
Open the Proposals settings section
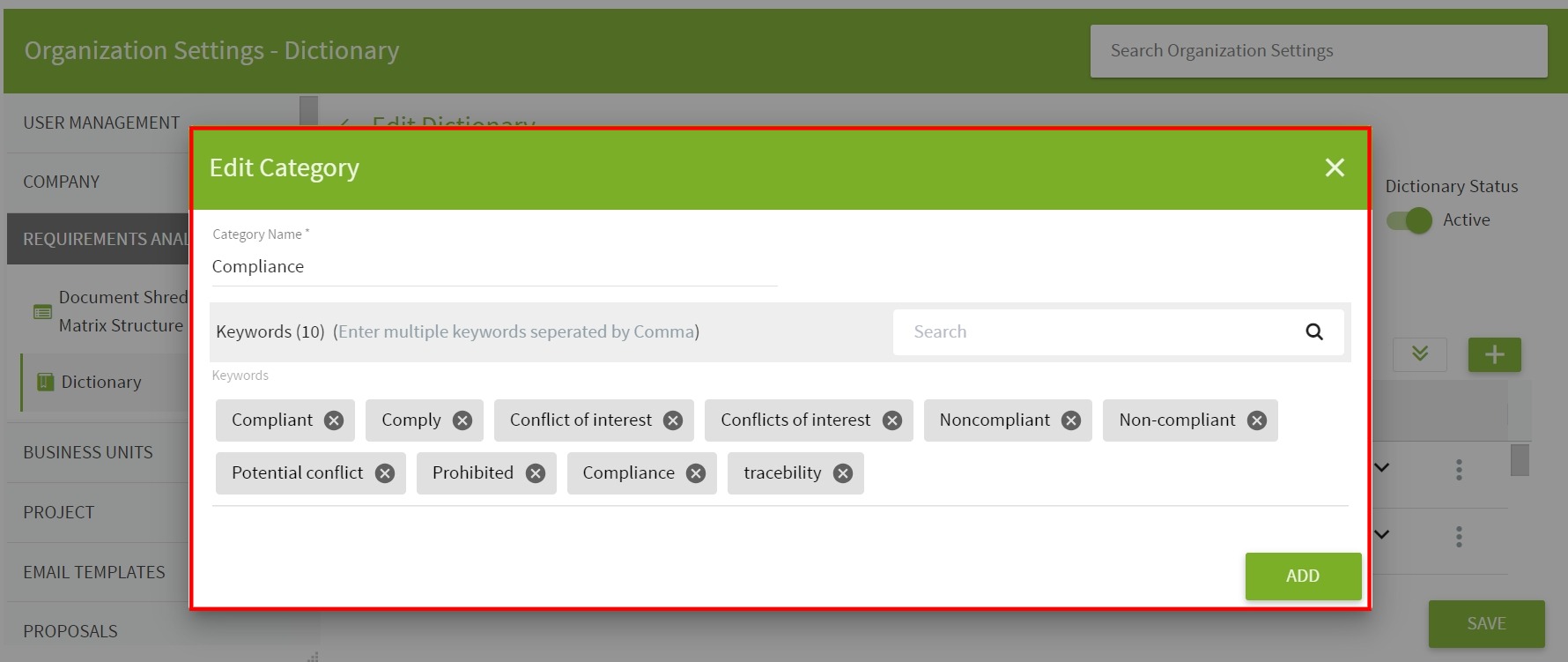click(x=70, y=631)
